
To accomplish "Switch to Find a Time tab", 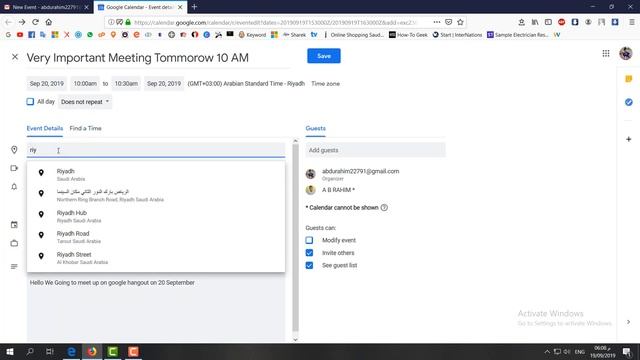I will tap(85, 128).
